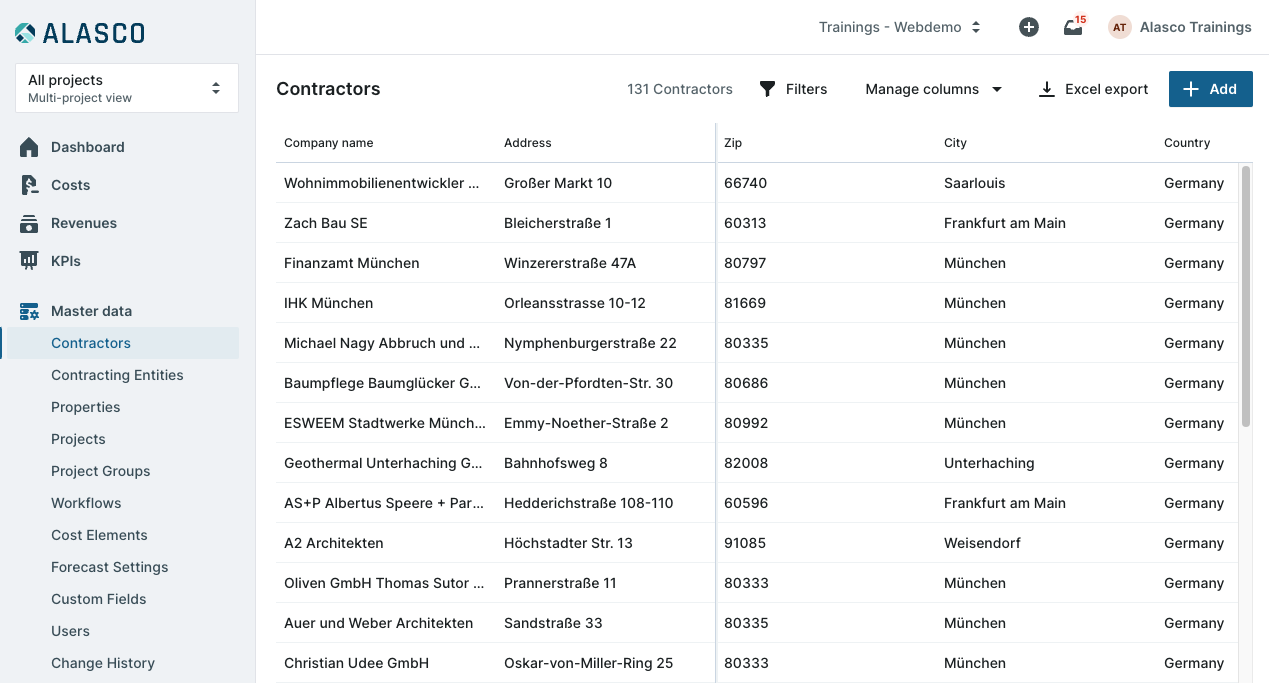Click the Add contractor button
Image resolution: width=1269 pixels, height=683 pixels.
[x=1210, y=89]
